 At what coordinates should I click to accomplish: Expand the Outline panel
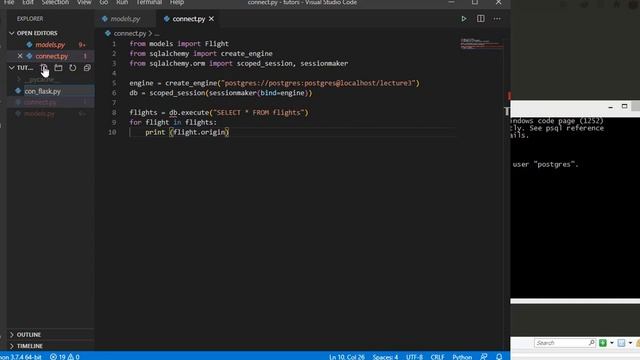pos(12,334)
